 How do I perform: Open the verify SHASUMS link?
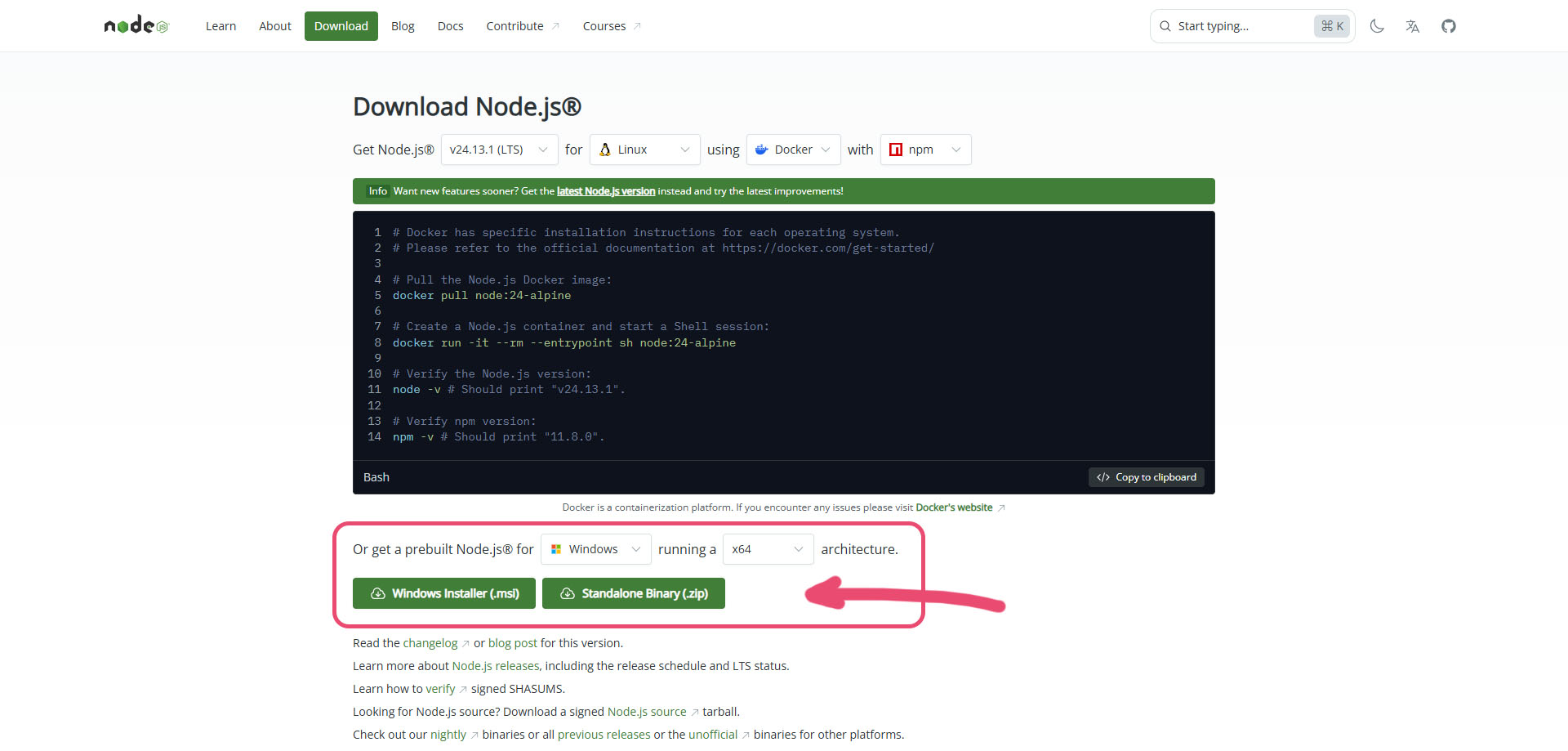pyautogui.click(x=440, y=689)
